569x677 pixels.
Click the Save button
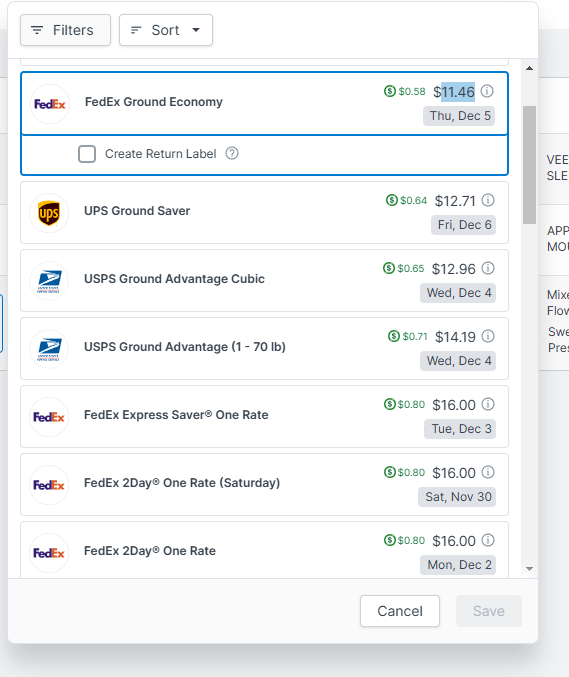coord(489,611)
